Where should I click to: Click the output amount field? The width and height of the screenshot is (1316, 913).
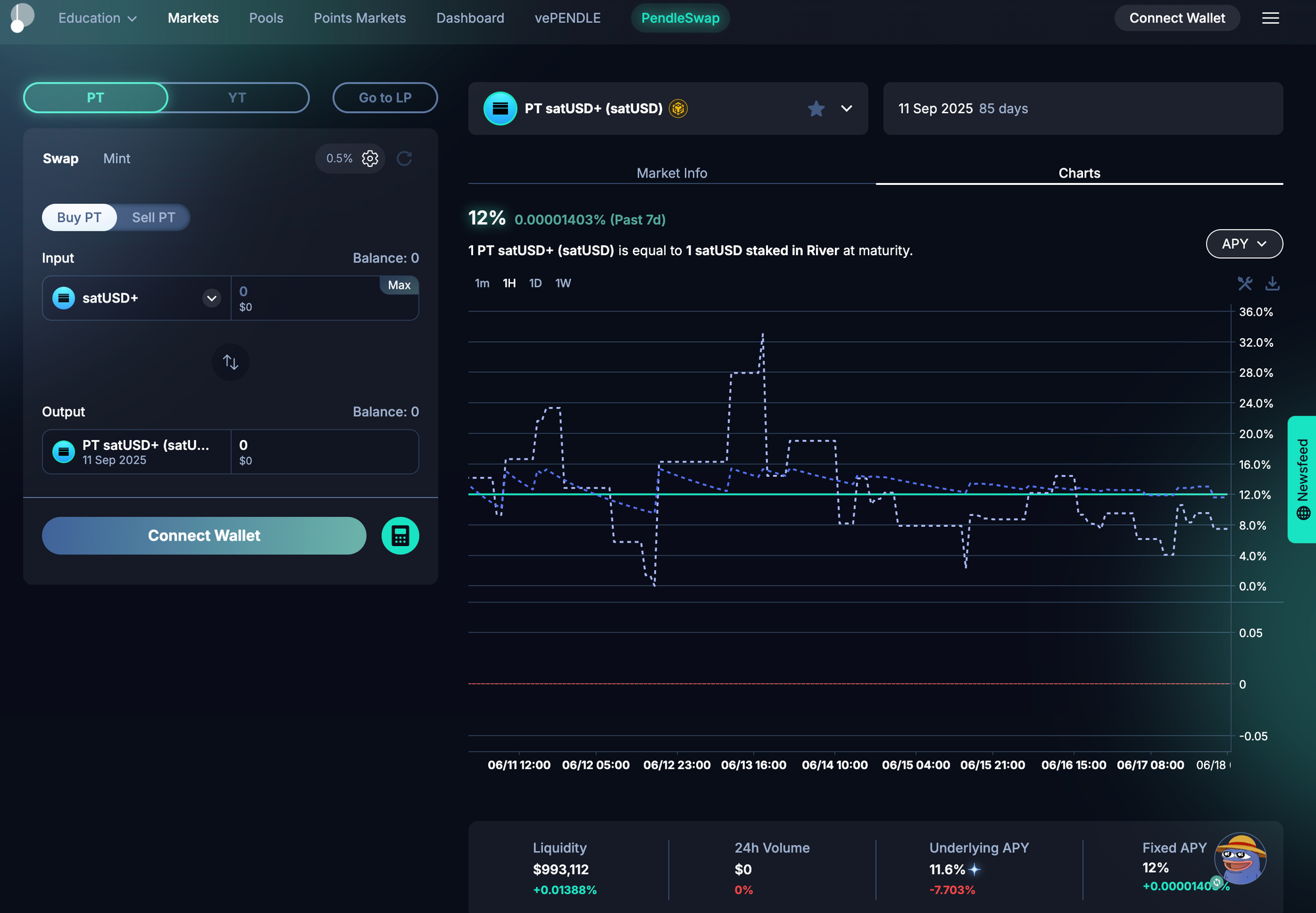click(325, 452)
